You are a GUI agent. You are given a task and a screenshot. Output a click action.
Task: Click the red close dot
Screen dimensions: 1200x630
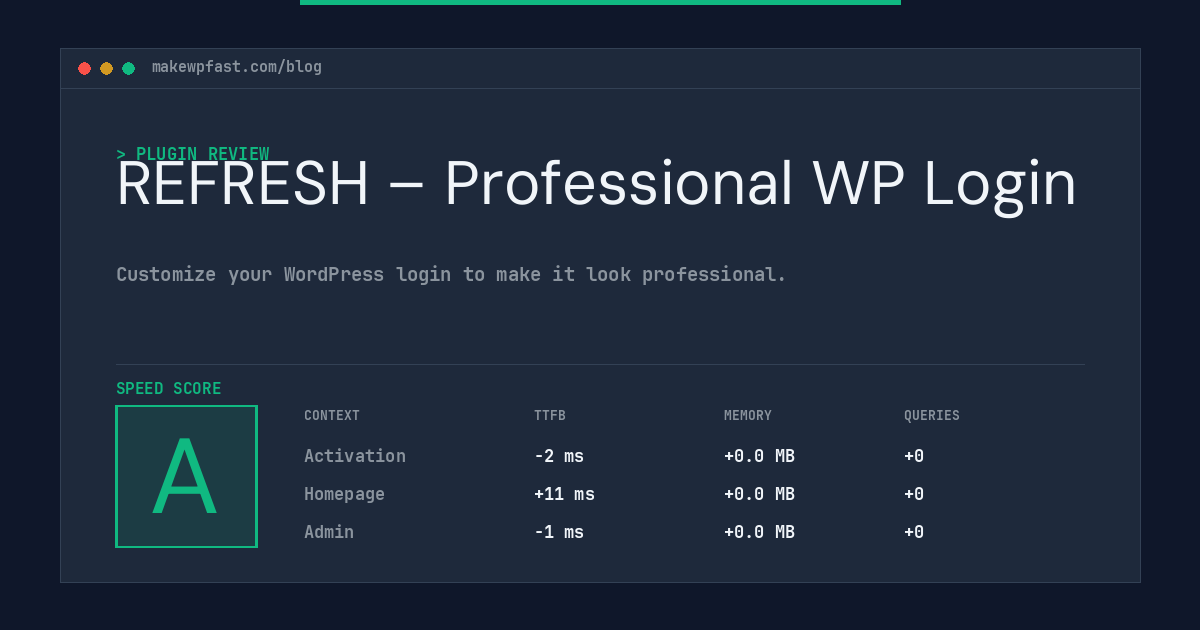pos(84,68)
